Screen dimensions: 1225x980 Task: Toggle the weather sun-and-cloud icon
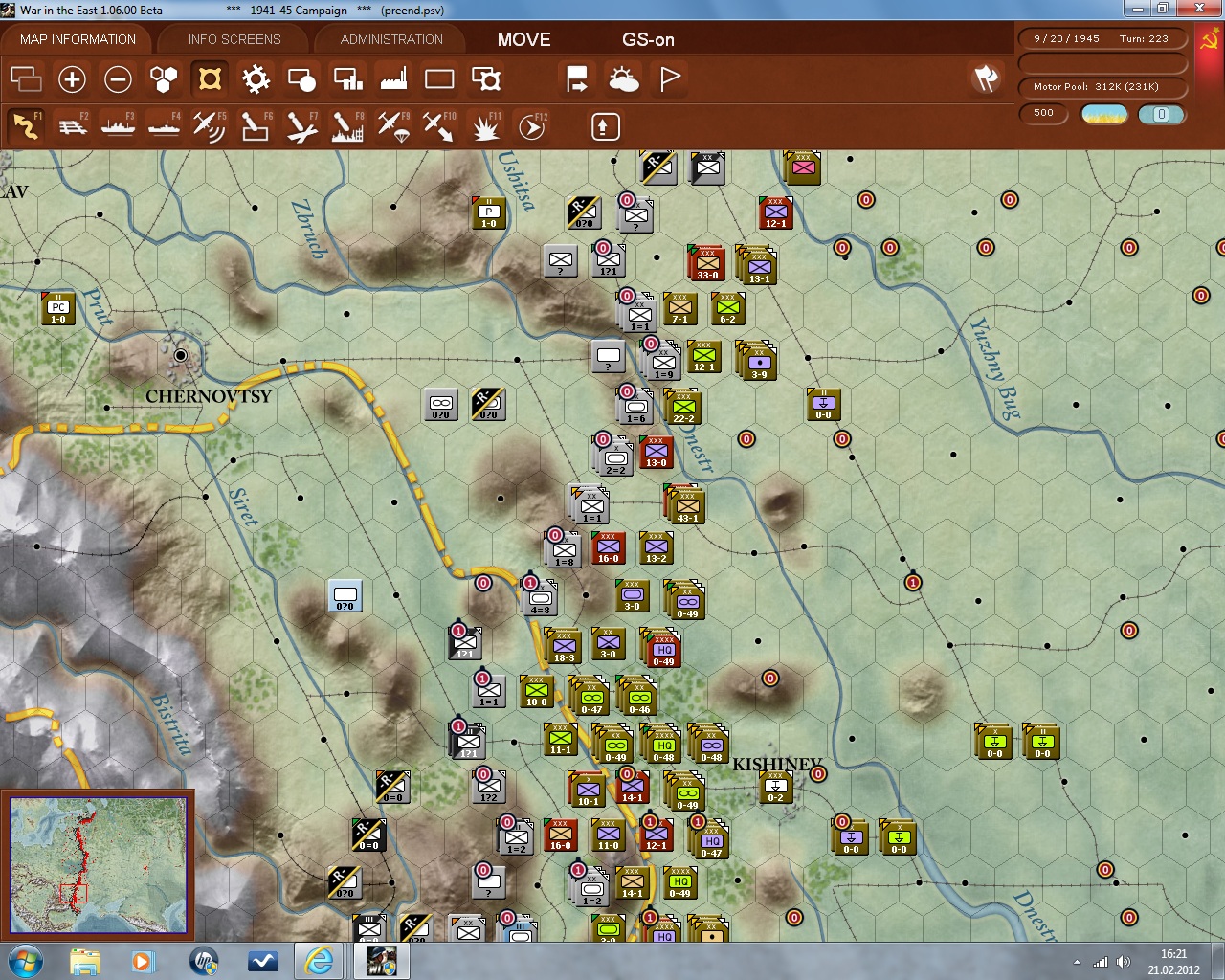coord(624,79)
